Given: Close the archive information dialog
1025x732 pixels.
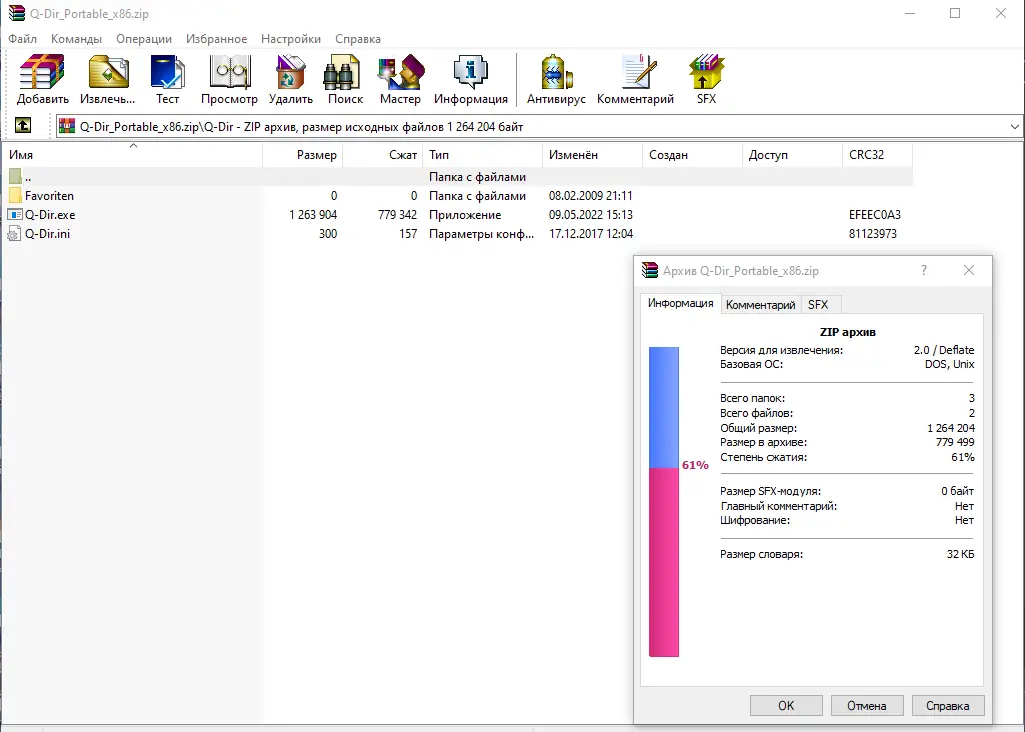Looking at the screenshot, I should (x=969, y=270).
